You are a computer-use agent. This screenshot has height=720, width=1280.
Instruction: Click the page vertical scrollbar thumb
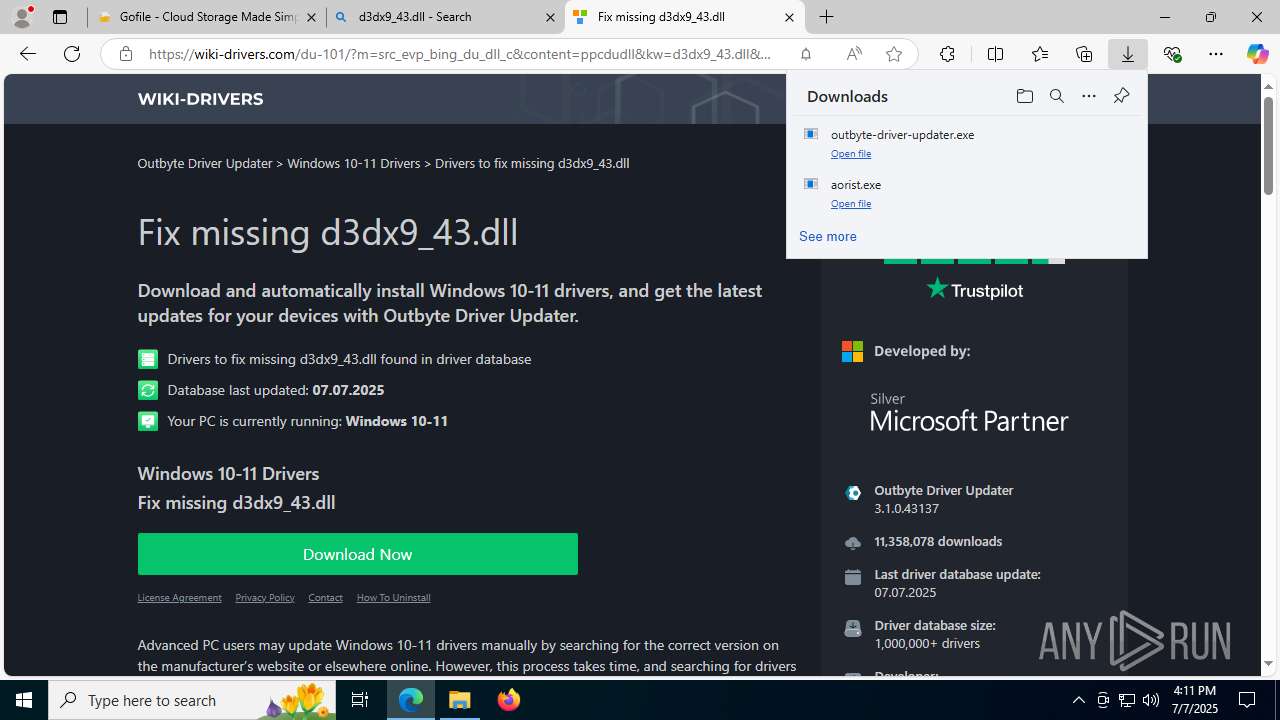[1268, 146]
